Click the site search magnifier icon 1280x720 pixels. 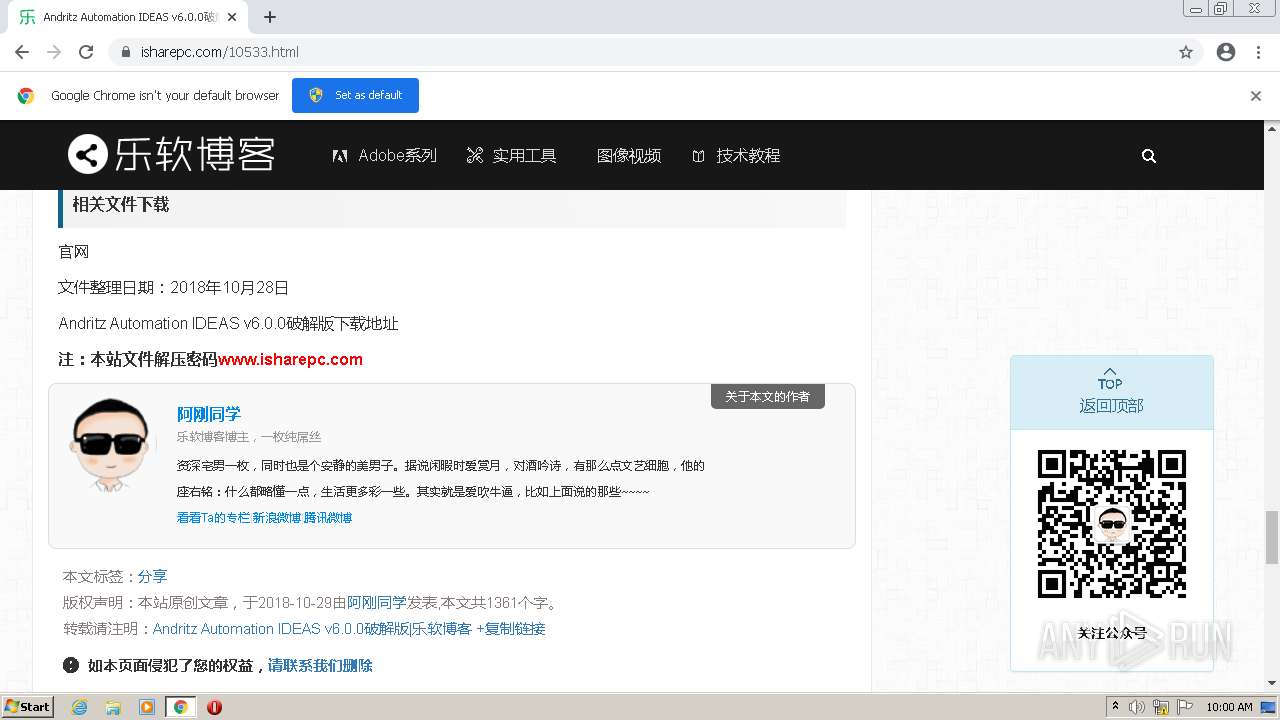[1149, 156]
